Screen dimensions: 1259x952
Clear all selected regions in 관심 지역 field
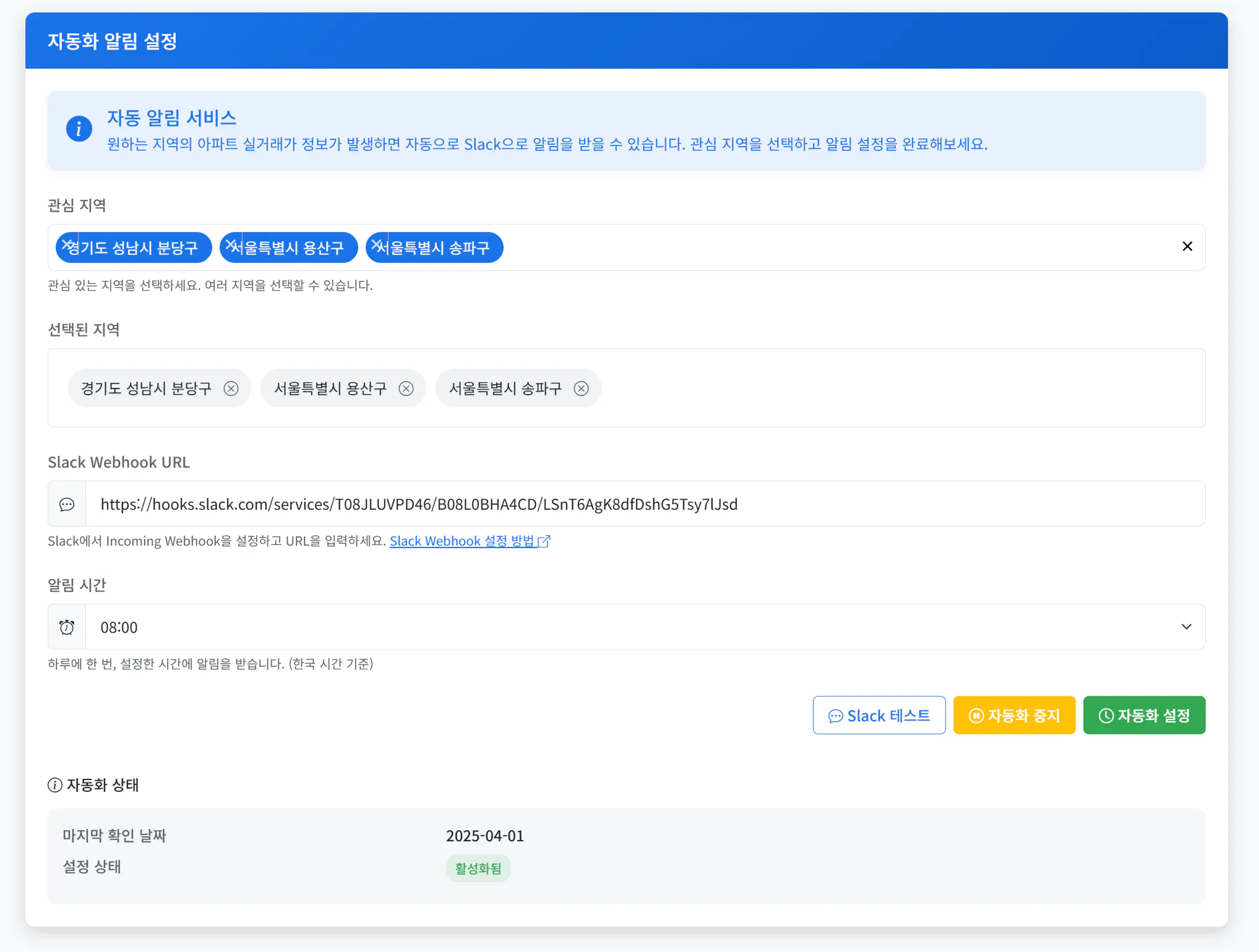click(1187, 247)
